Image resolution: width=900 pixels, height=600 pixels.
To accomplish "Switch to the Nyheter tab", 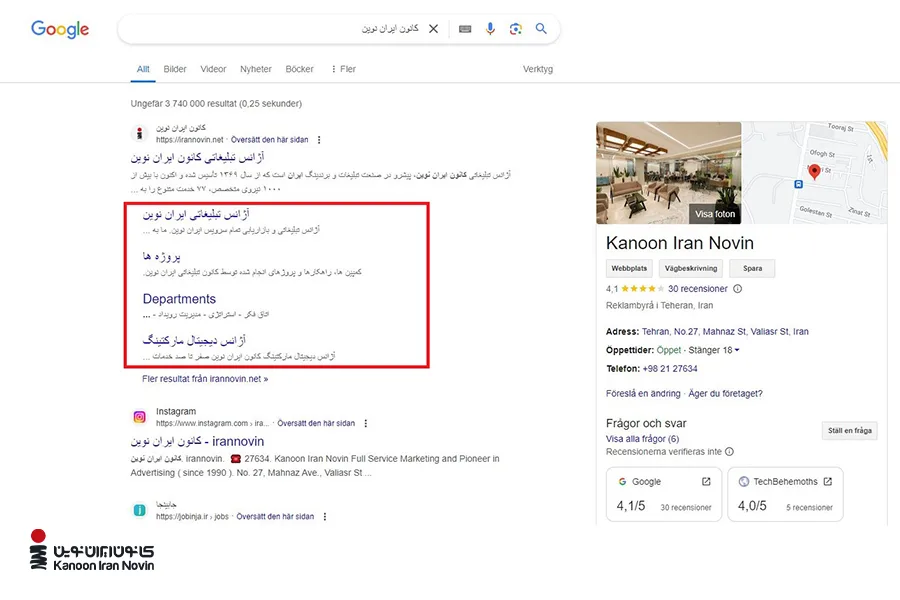I will [x=256, y=69].
